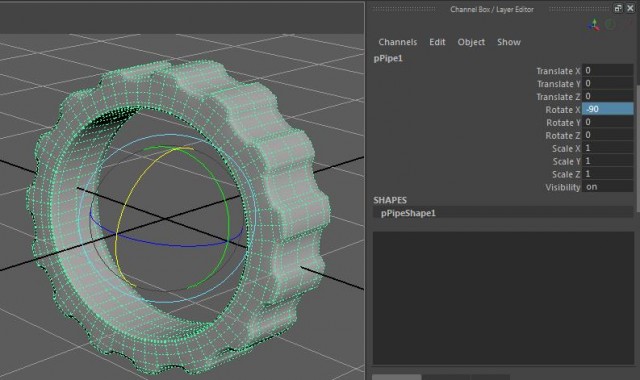Select the Scale X channel label

point(566,149)
